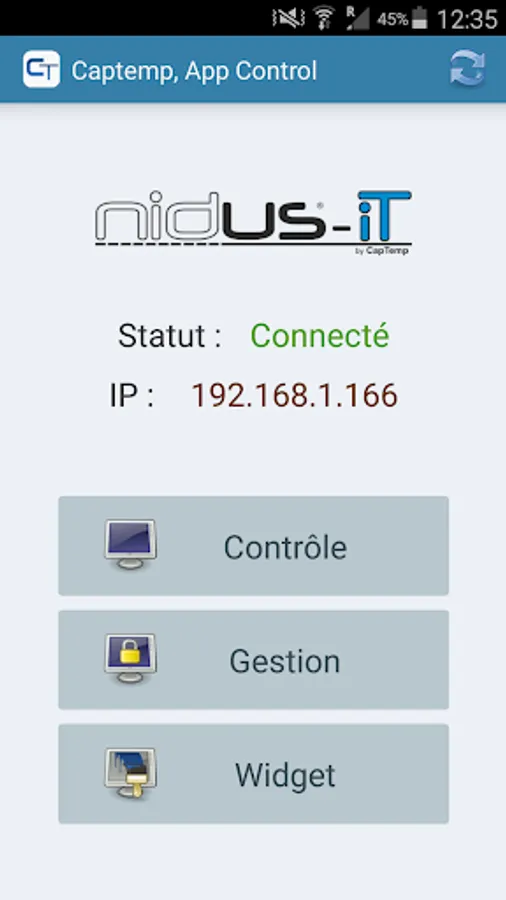This screenshot has height=900, width=506.
Task: Tap the Wi-Fi status bar icon
Action: [x=325, y=18]
